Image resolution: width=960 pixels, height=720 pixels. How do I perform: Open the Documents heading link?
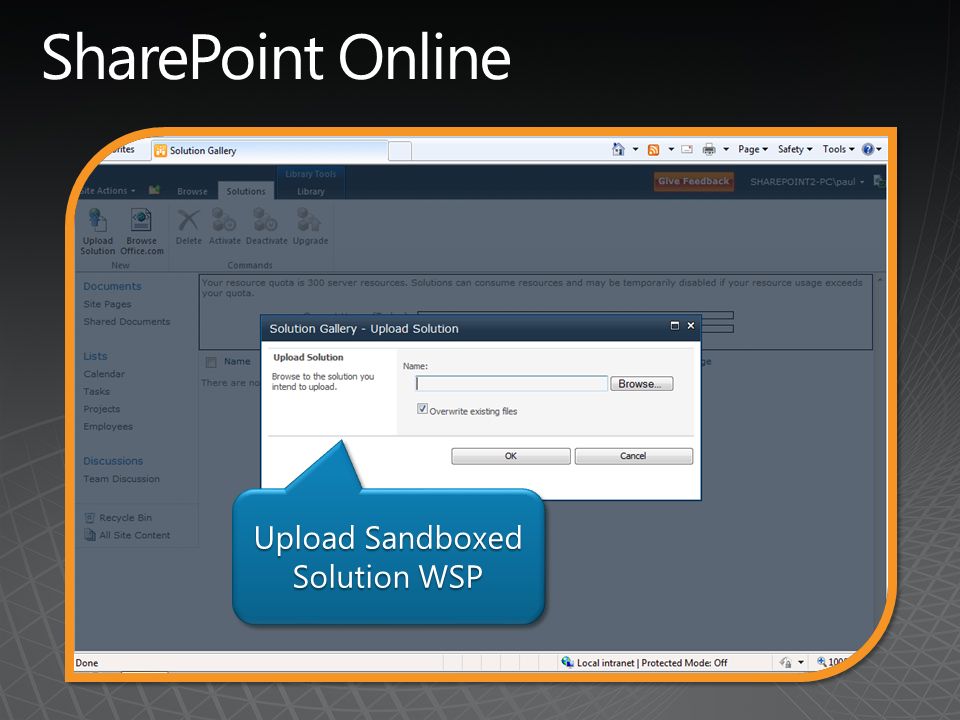(x=112, y=286)
